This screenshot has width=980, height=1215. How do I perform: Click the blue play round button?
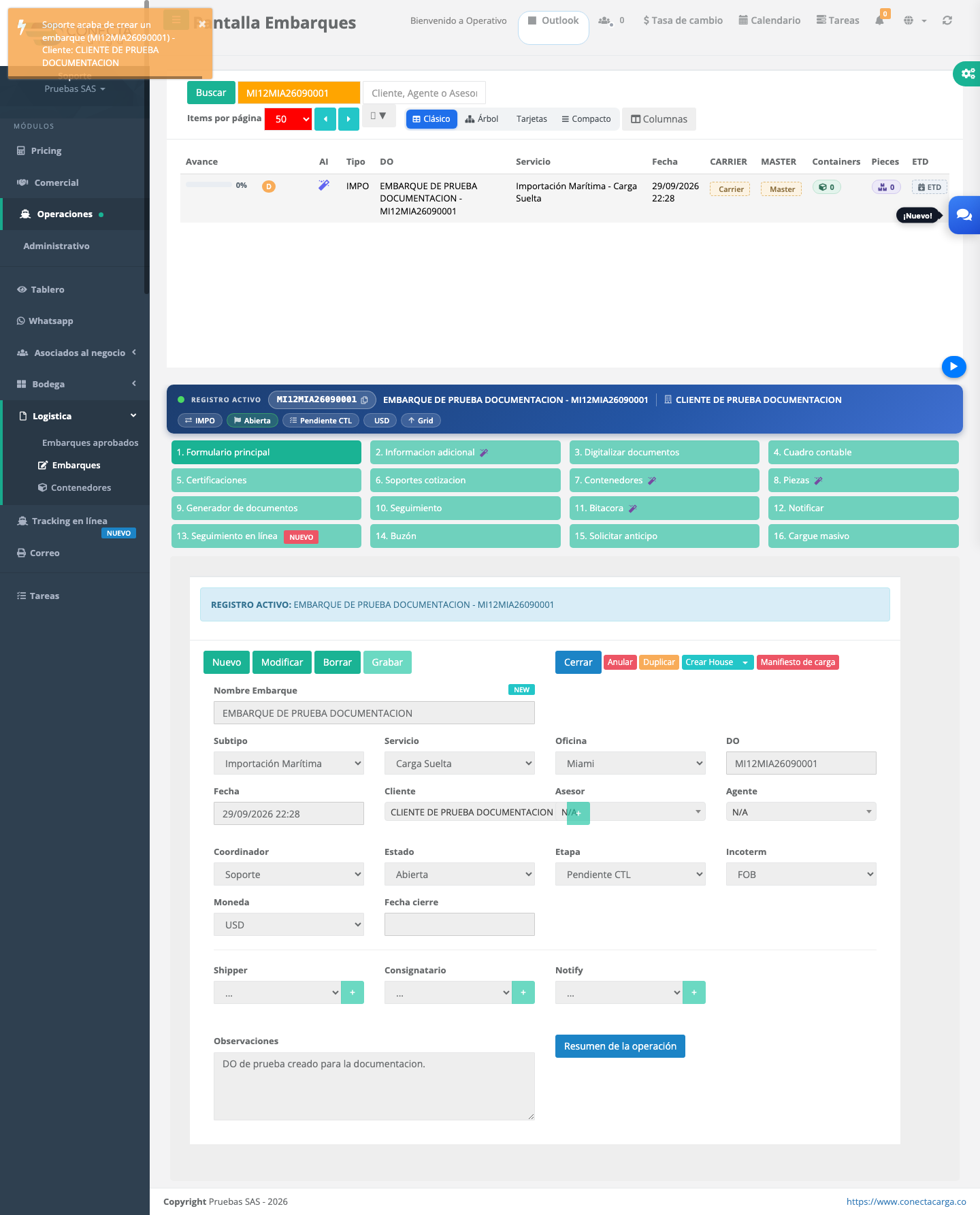(953, 366)
